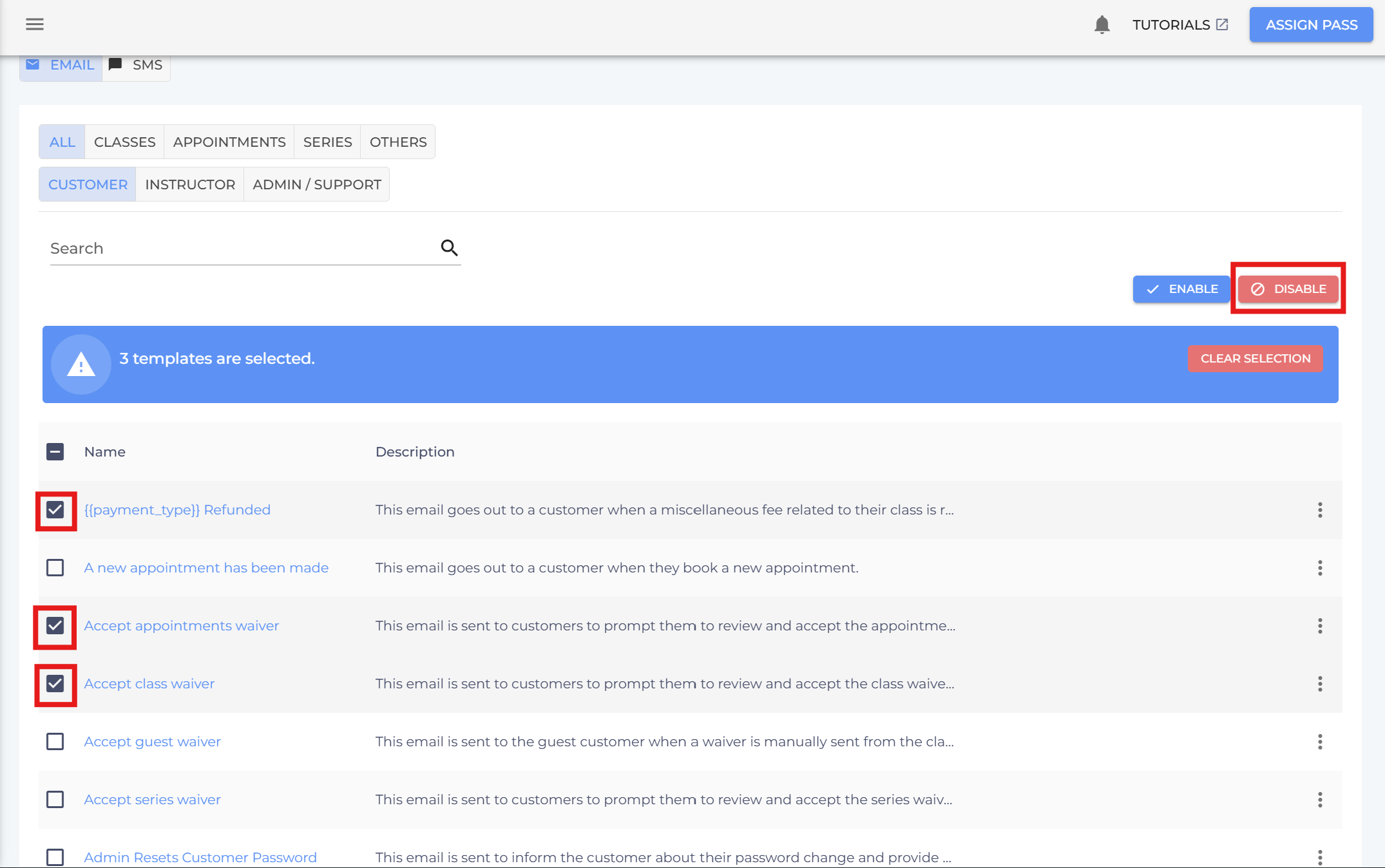Toggle the select-all header checkbox
This screenshot has height=868, width=1385.
[x=55, y=452]
